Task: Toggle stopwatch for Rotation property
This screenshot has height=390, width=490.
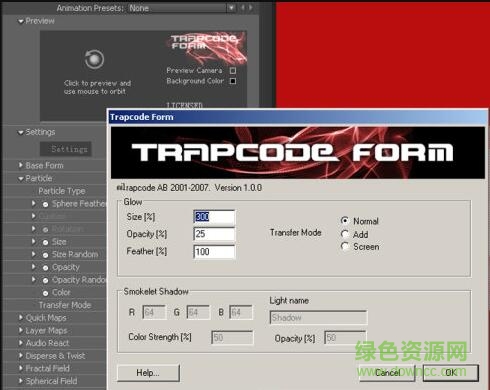Action: click(x=46, y=230)
